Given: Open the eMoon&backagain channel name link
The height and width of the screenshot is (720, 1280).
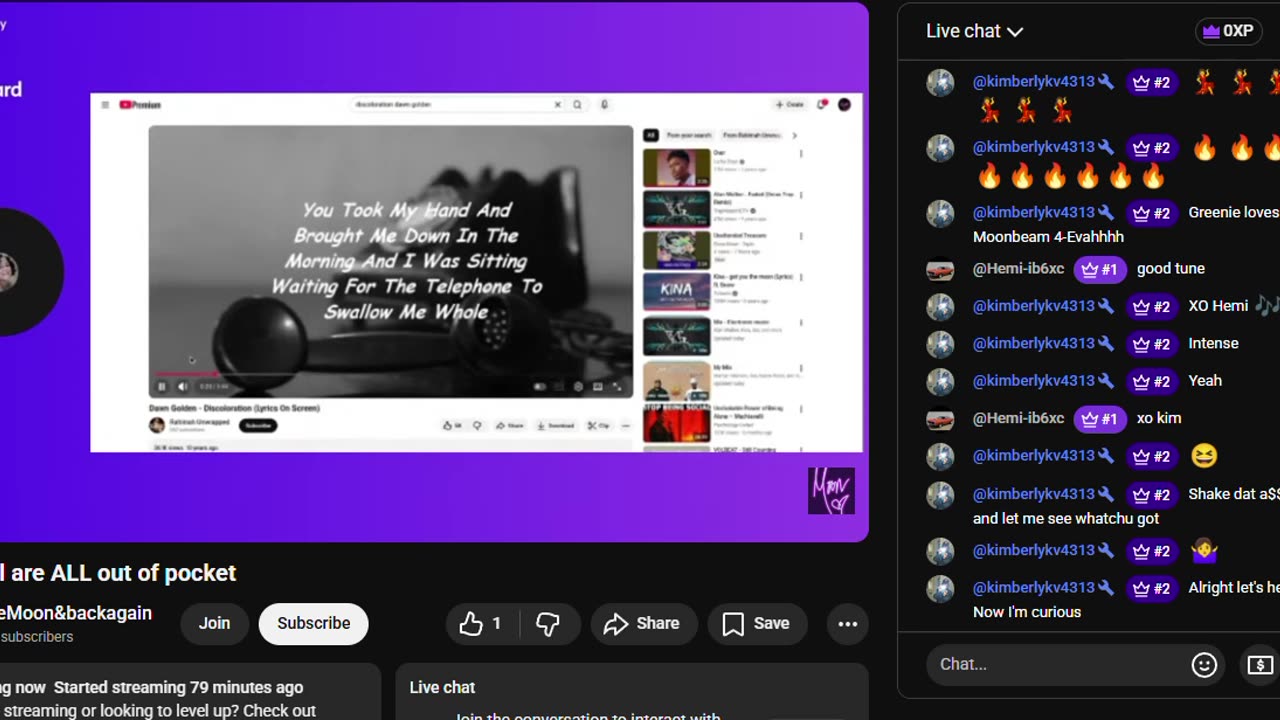Looking at the screenshot, I should (x=76, y=613).
